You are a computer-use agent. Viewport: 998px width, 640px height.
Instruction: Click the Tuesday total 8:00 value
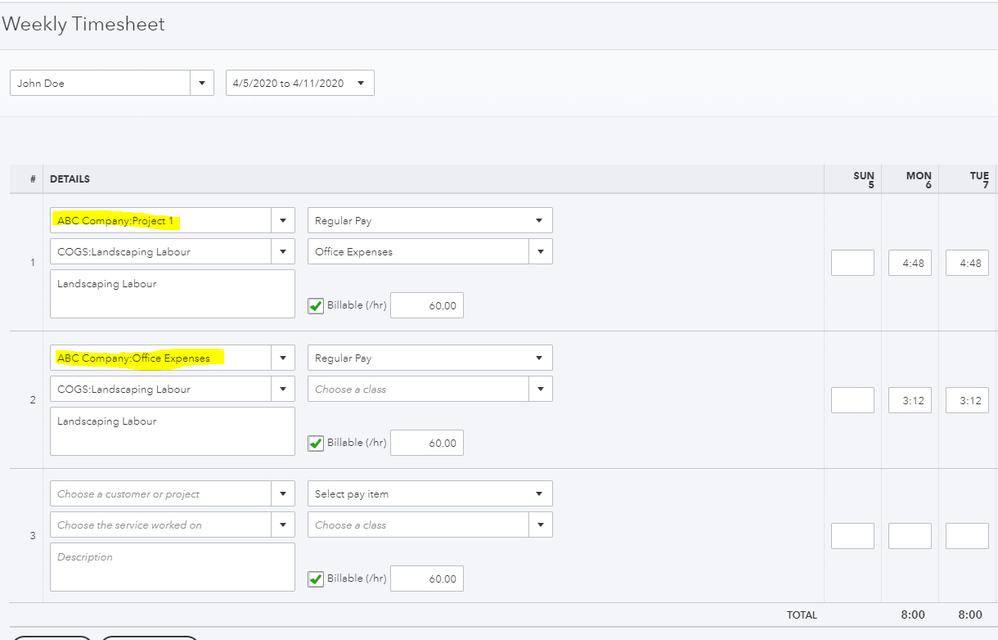click(x=970, y=615)
